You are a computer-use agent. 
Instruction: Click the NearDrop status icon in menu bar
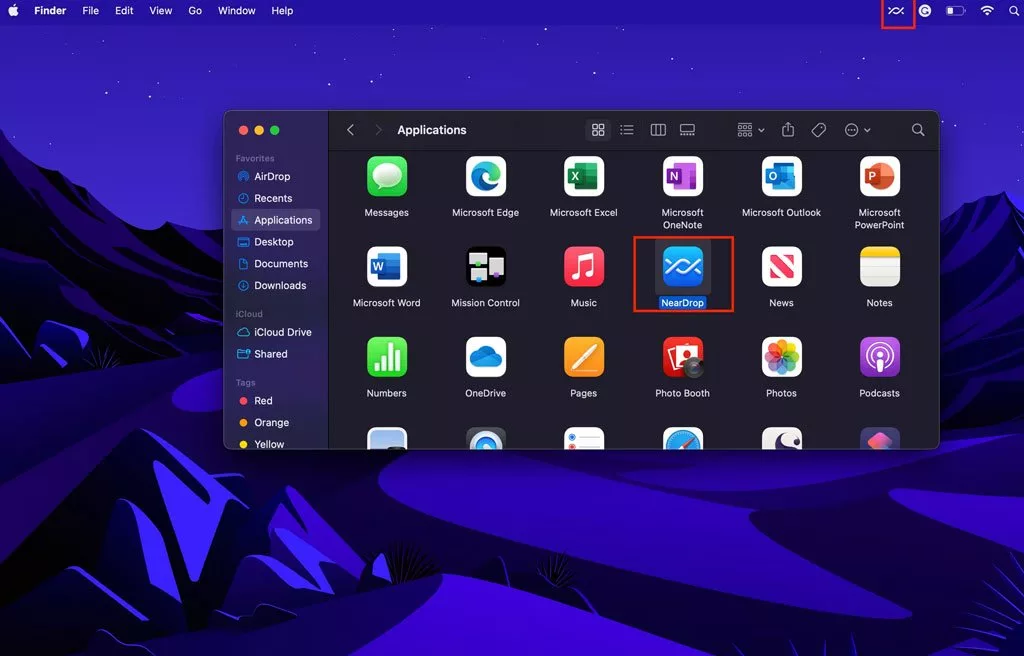[x=895, y=11]
